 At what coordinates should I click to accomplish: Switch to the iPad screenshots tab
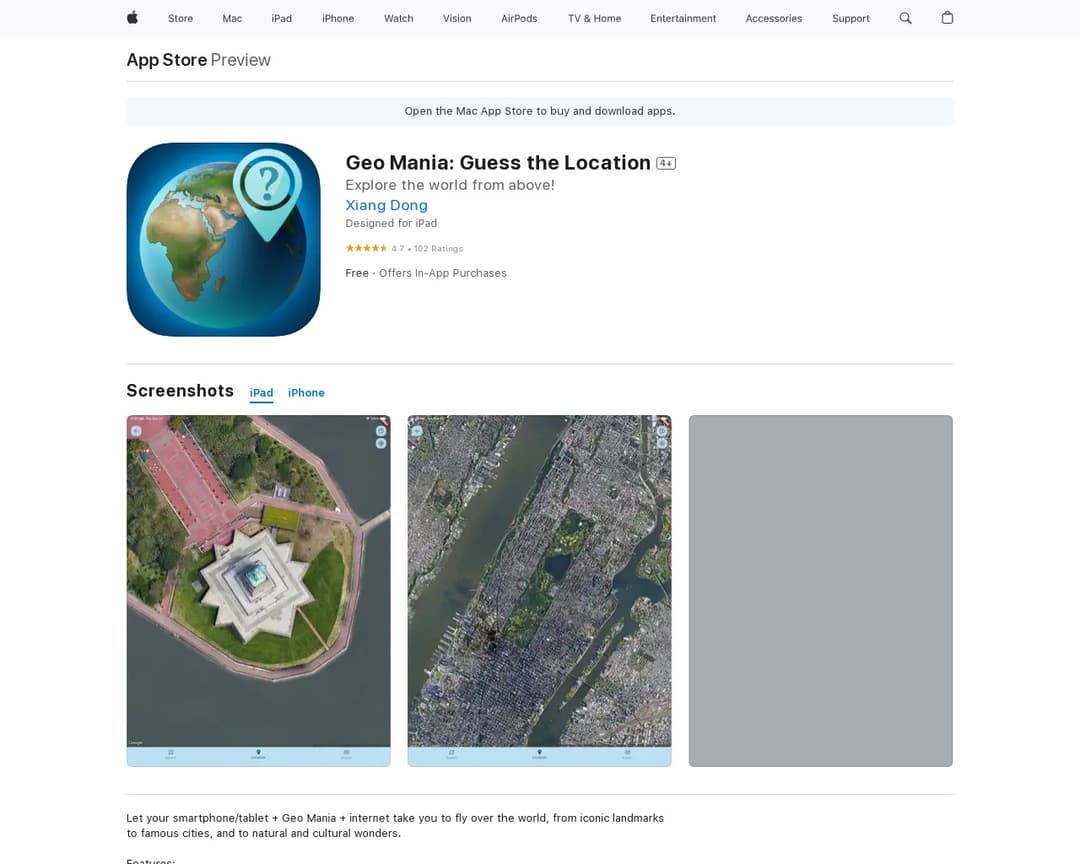click(261, 392)
